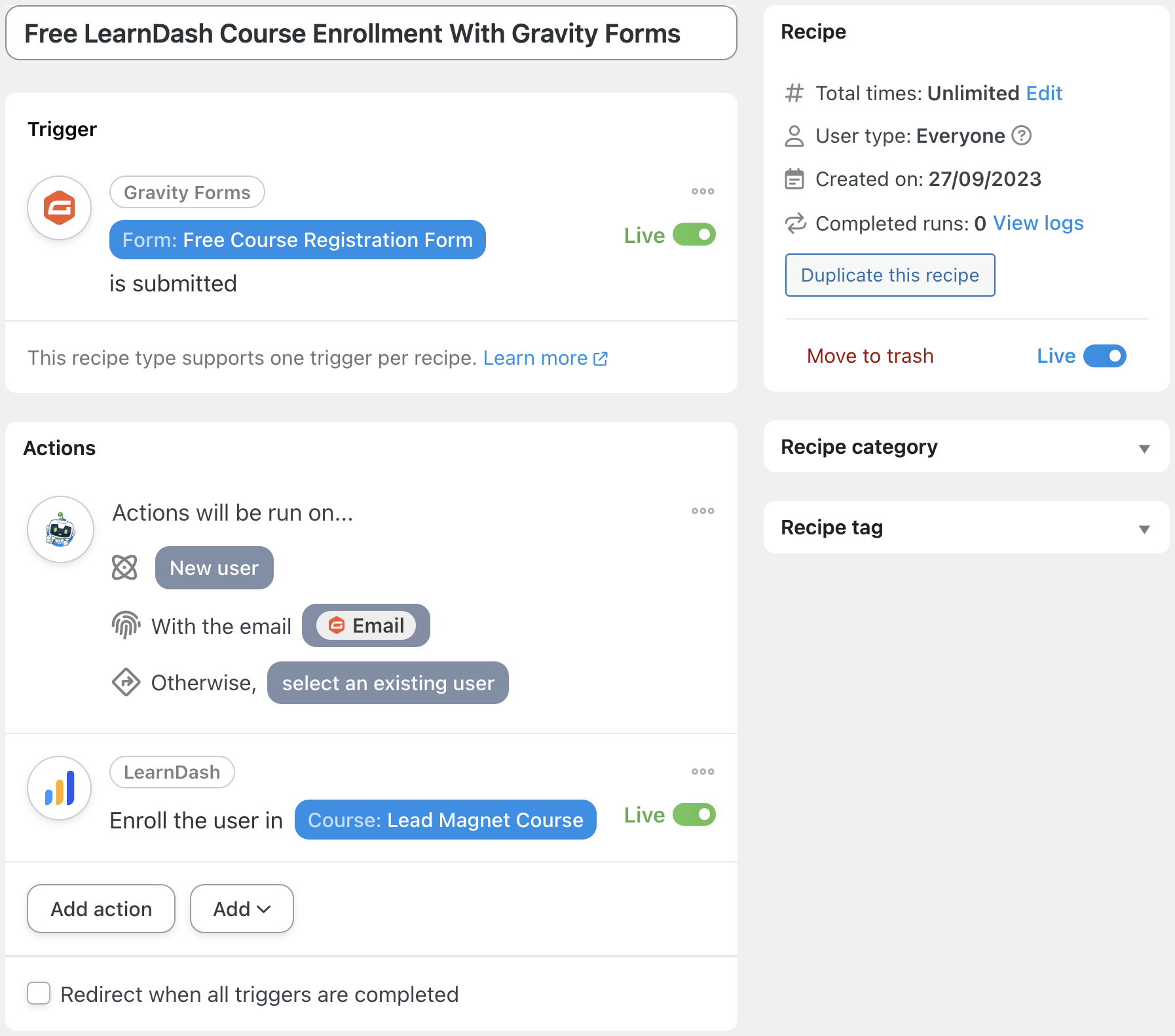Click the '27/09/2023' created date
This screenshot has height=1036, width=1175.
tap(985, 179)
